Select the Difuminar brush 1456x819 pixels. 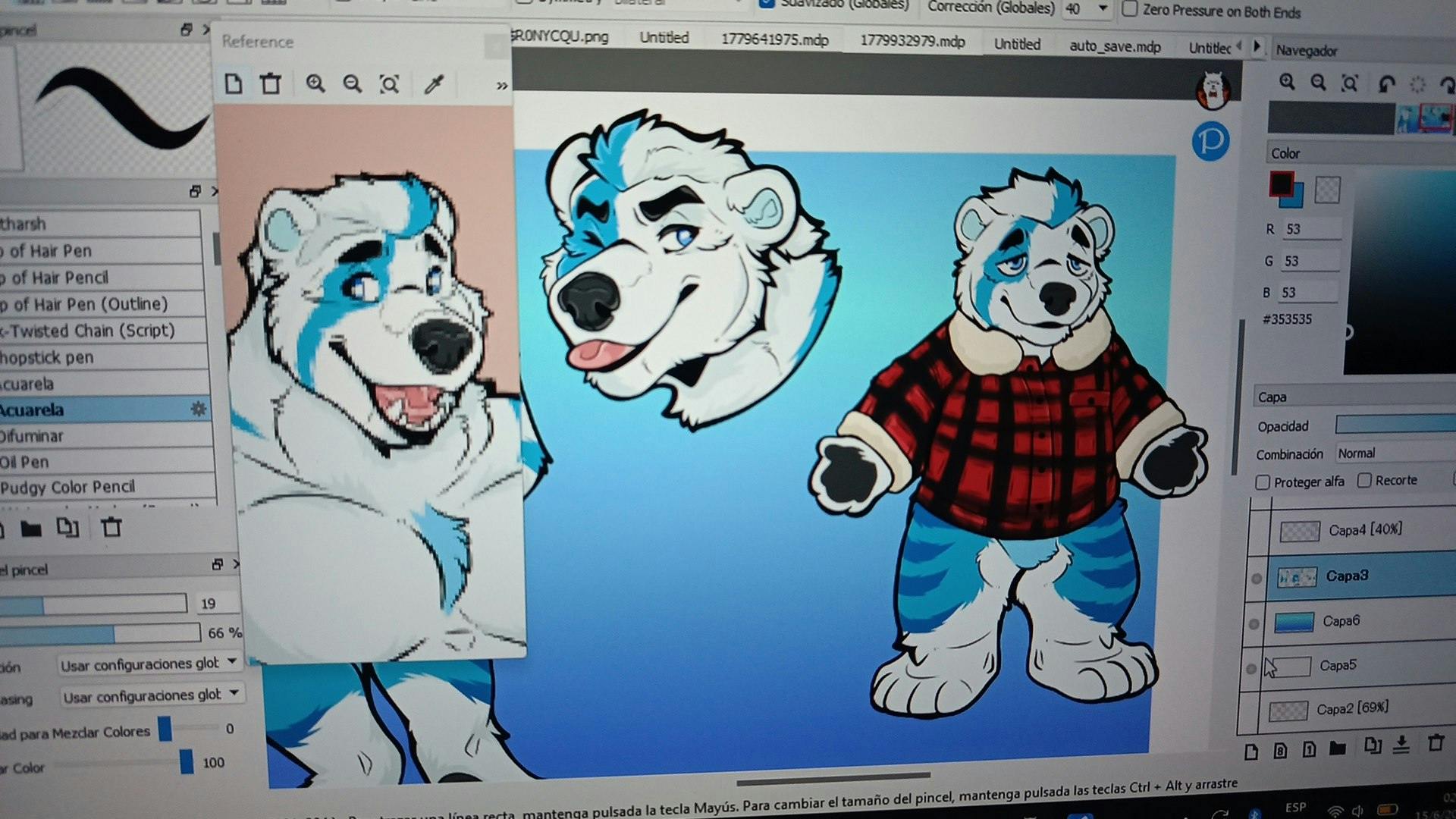click(x=105, y=436)
